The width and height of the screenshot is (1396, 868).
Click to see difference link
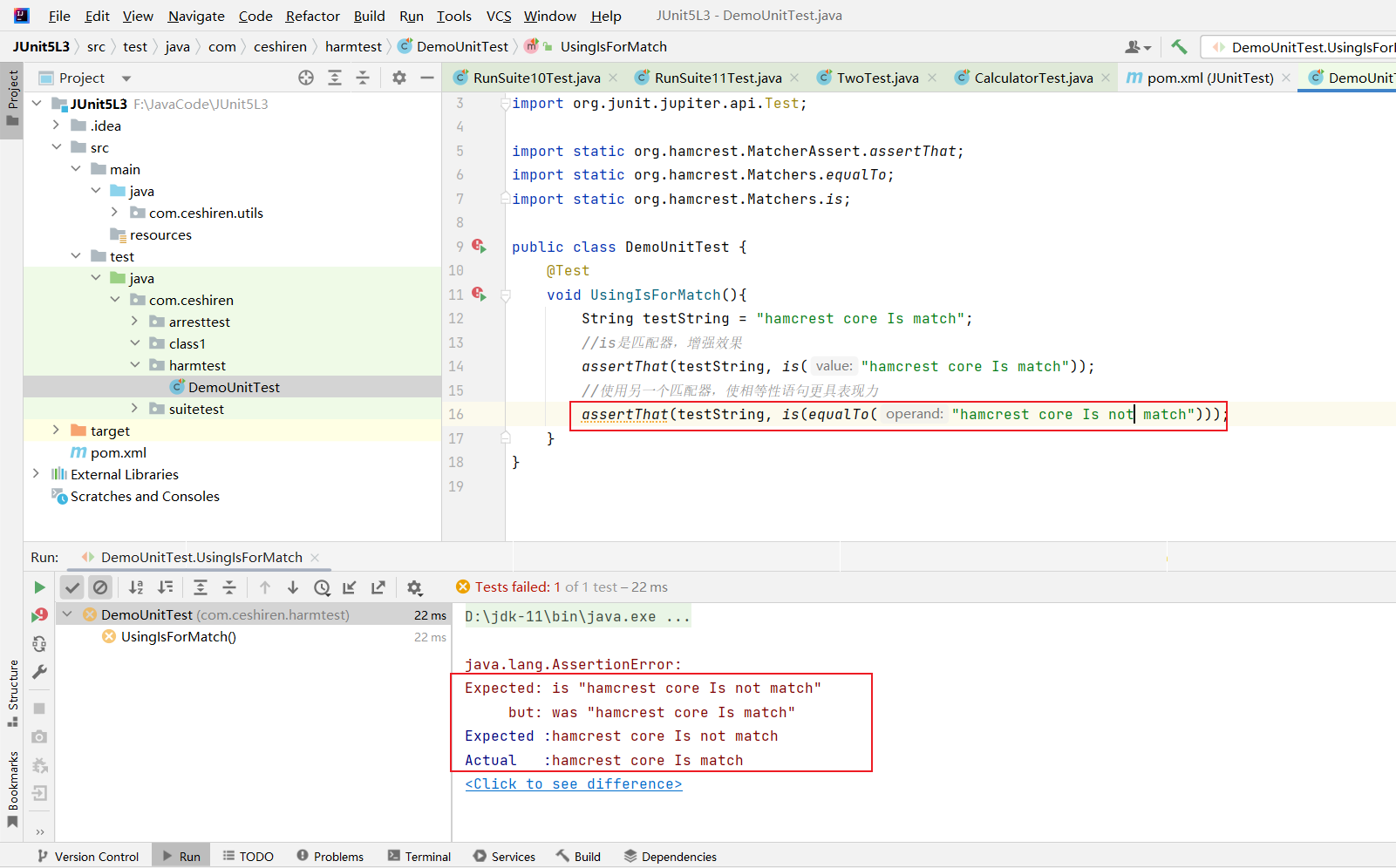(573, 783)
